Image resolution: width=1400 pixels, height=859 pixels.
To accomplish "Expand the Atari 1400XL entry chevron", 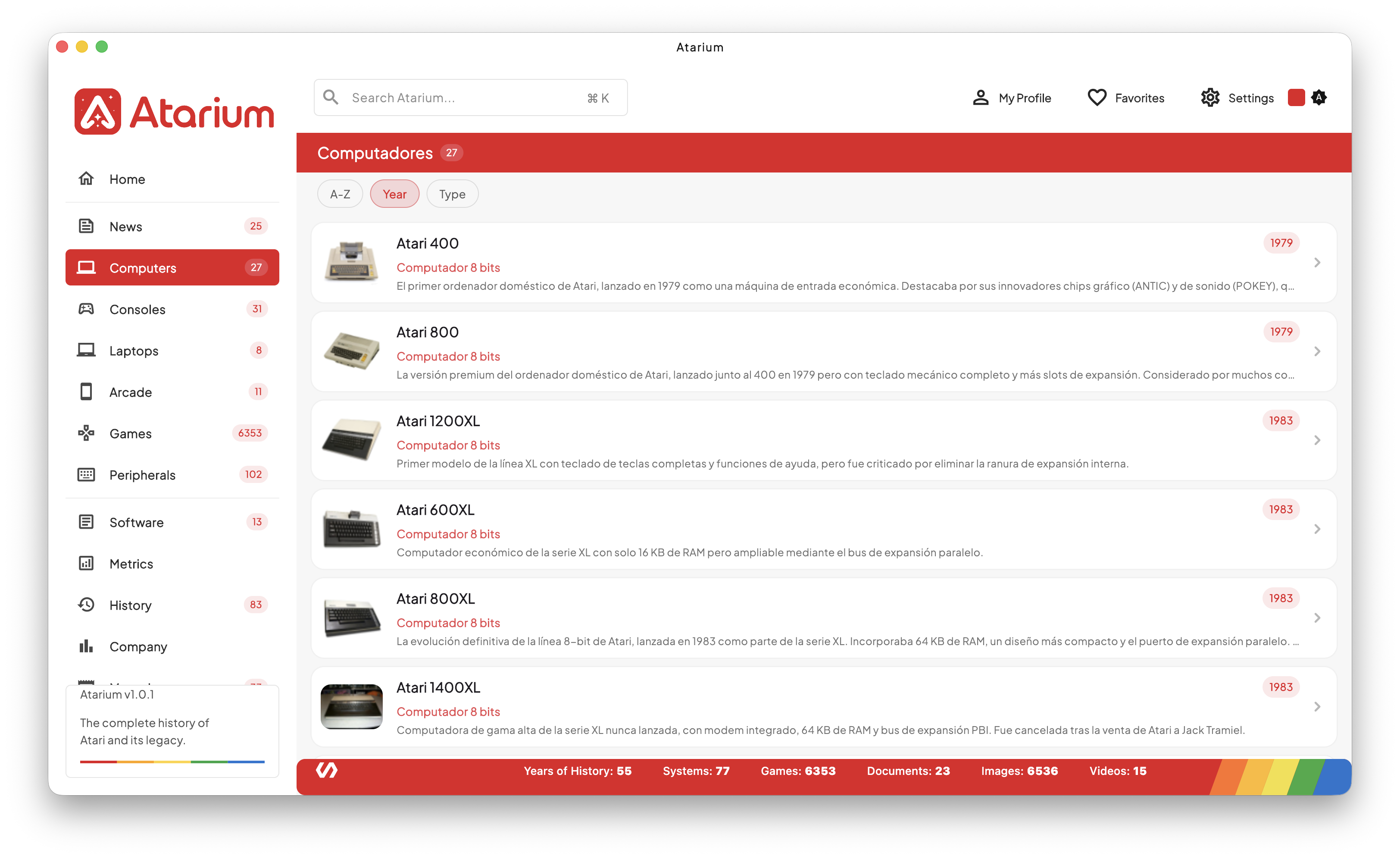I will click(x=1317, y=707).
